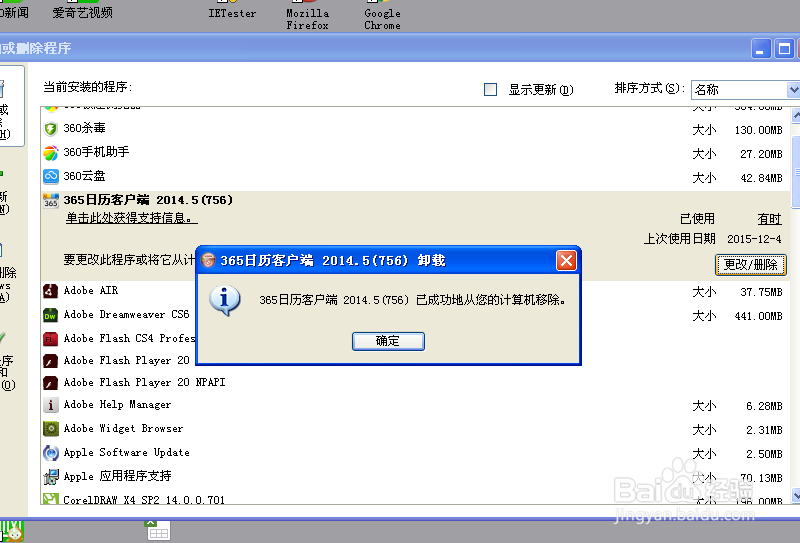The height and width of the screenshot is (543, 800).
Task: Click the list scrollbar down arrow
Action: tap(795, 496)
